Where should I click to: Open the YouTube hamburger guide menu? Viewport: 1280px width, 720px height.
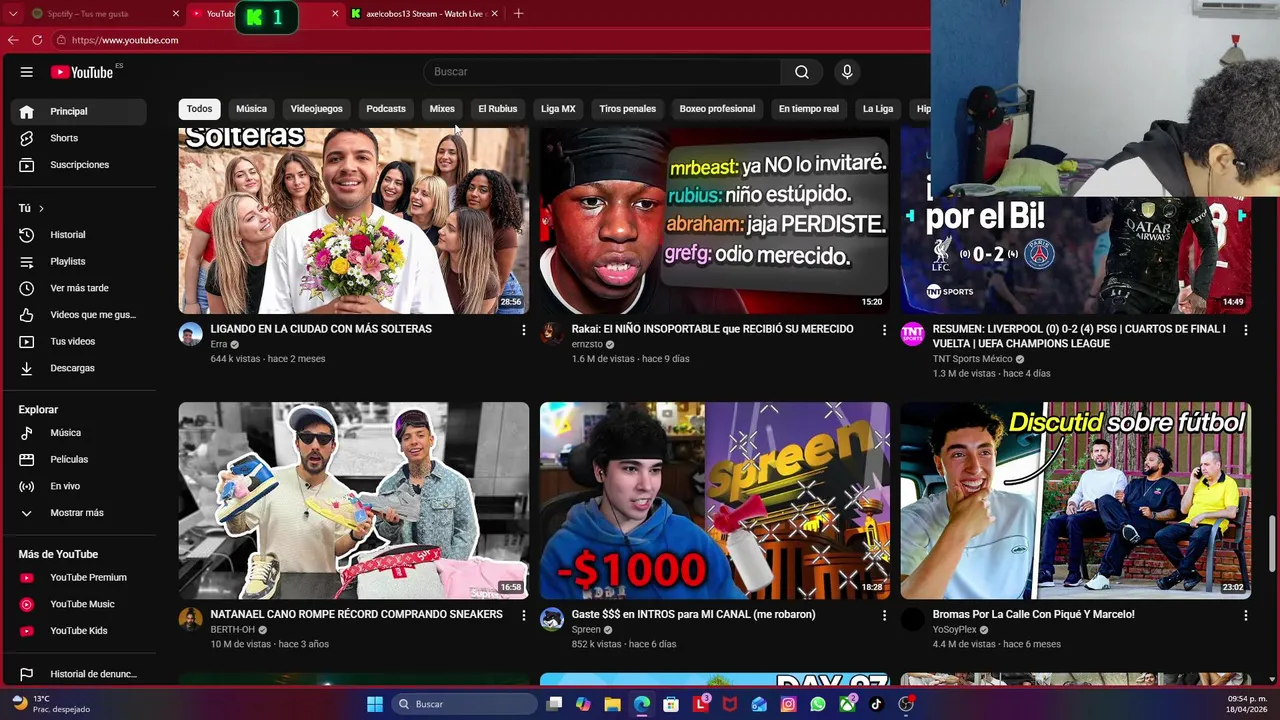click(27, 72)
